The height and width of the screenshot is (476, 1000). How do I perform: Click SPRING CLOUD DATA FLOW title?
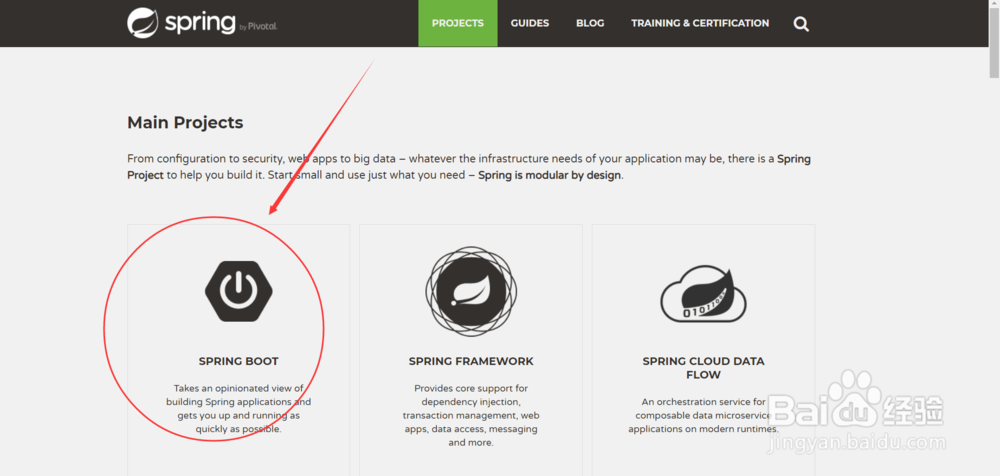[x=703, y=368]
